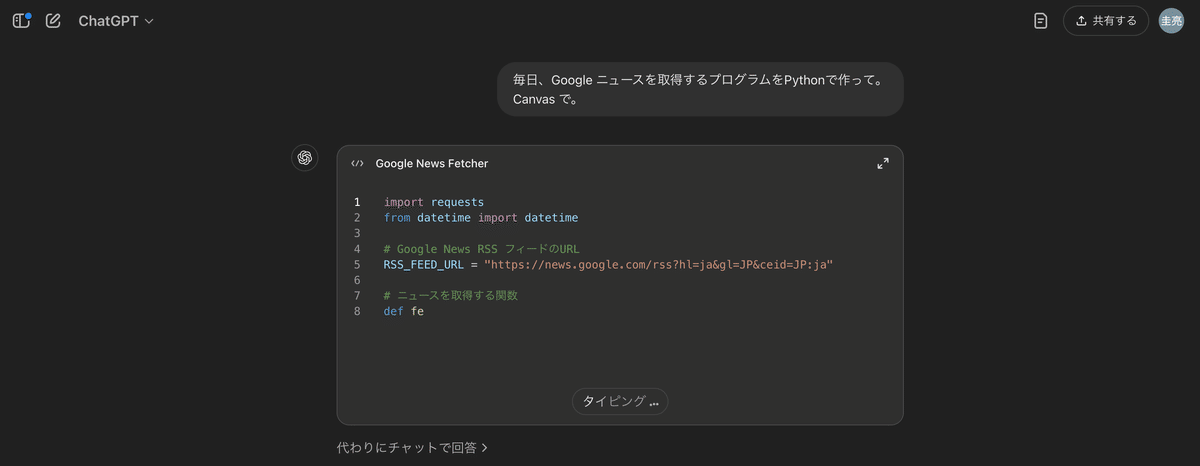Click 代わりにチャットで回答 link
1200x466 pixels.
pos(412,448)
